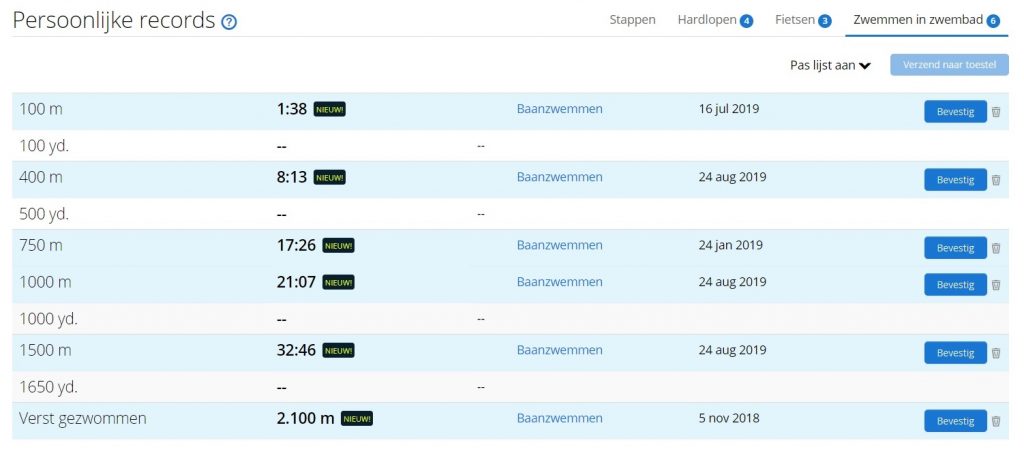Open Baanzwemmen activity for 750 m record
Image resolution: width=1024 pixels, height=449 pixels.
560,245
